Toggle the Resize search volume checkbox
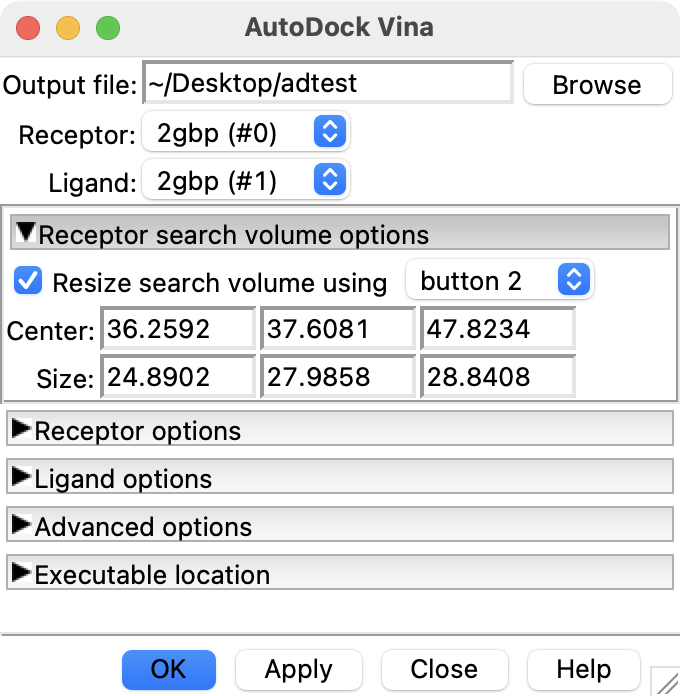This screenshot has width=680, height=696. coord(29,281)
